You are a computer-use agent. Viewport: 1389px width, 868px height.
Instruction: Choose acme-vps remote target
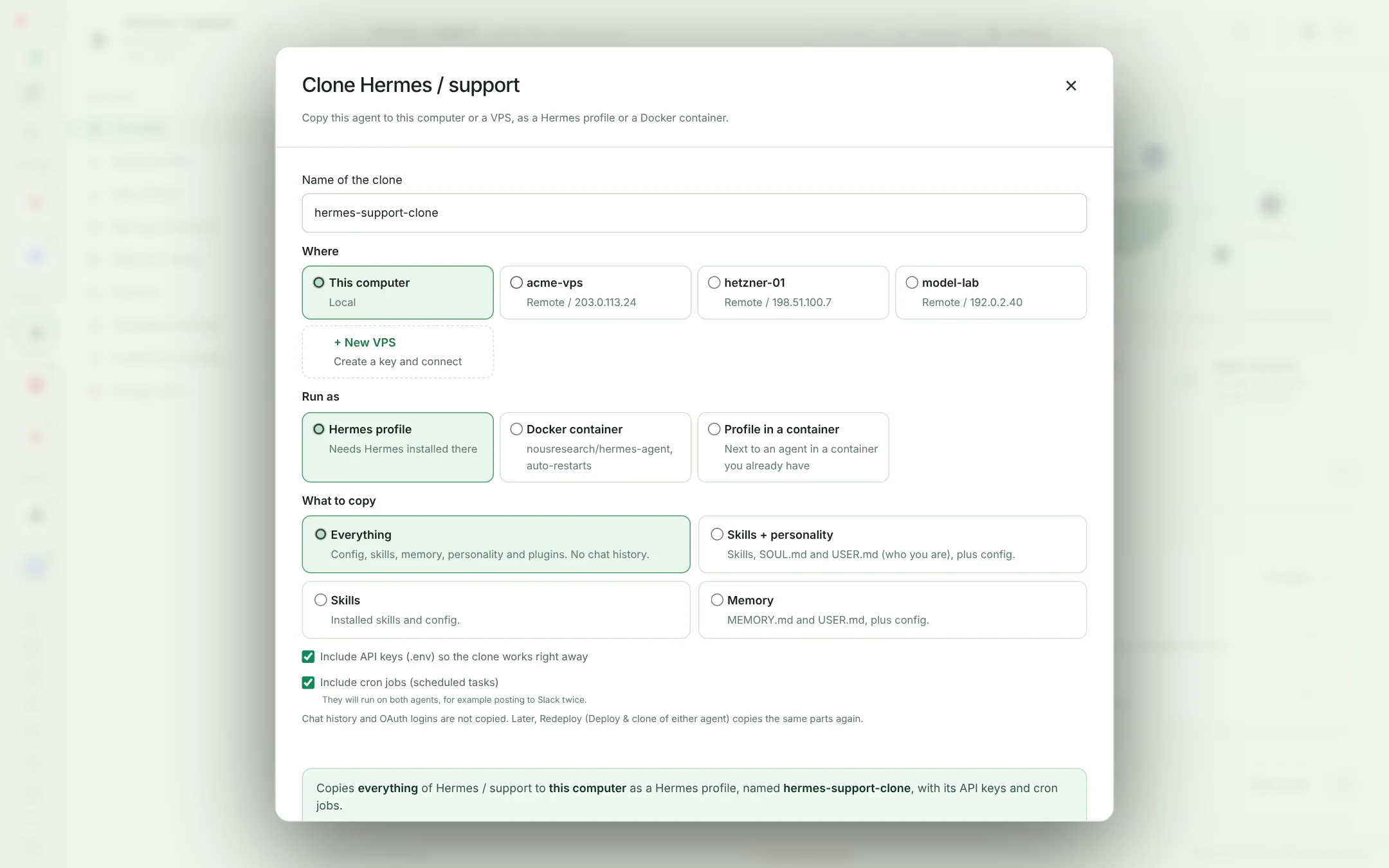[x=595, y=293]
